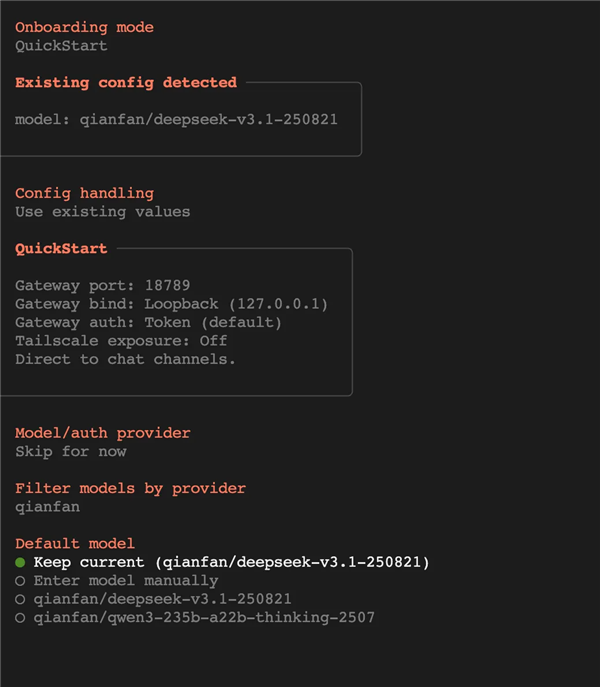The width and height of the screenshot is (600, 687).
Task: Click the Tailscale exposure: Off line
Action: click(120, 341)
